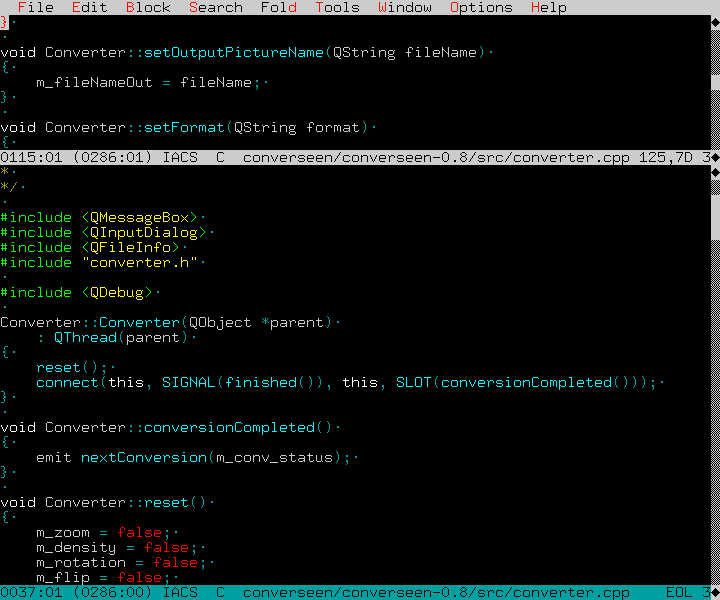Click the #include "converter.h" line
This screenshot has height=600, width=720.
(99, 262)
